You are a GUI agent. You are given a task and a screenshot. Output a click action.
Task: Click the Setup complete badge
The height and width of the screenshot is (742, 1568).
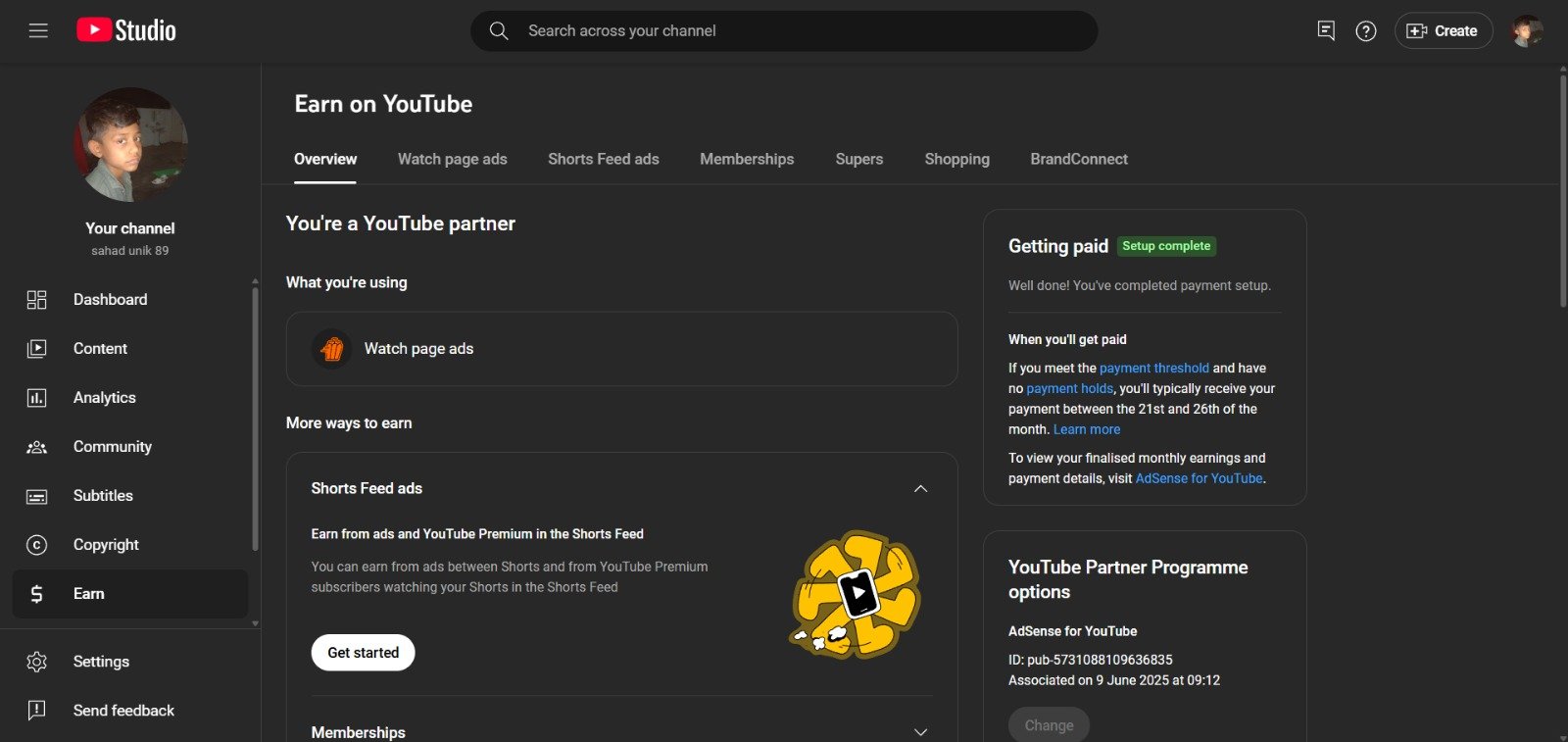tap(1166, 246)
